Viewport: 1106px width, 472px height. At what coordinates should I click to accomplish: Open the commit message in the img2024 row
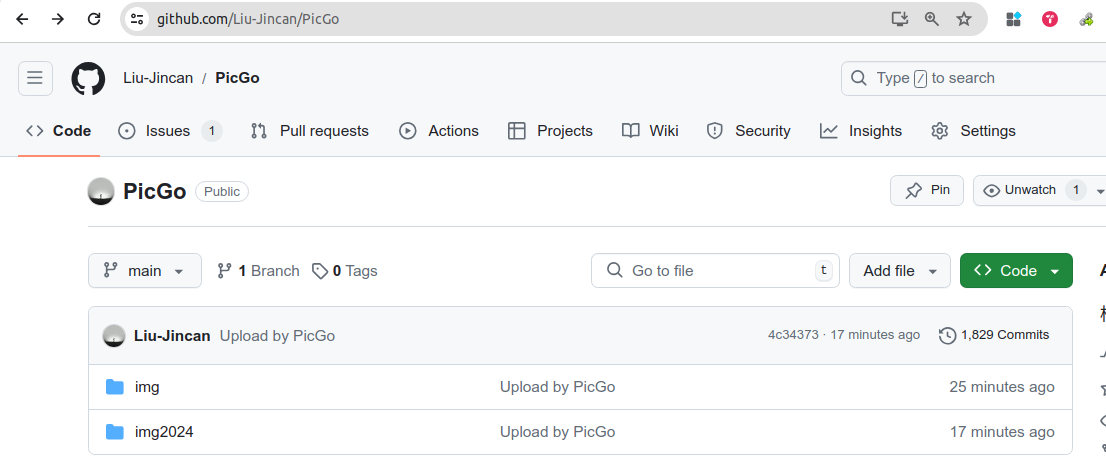557,432
